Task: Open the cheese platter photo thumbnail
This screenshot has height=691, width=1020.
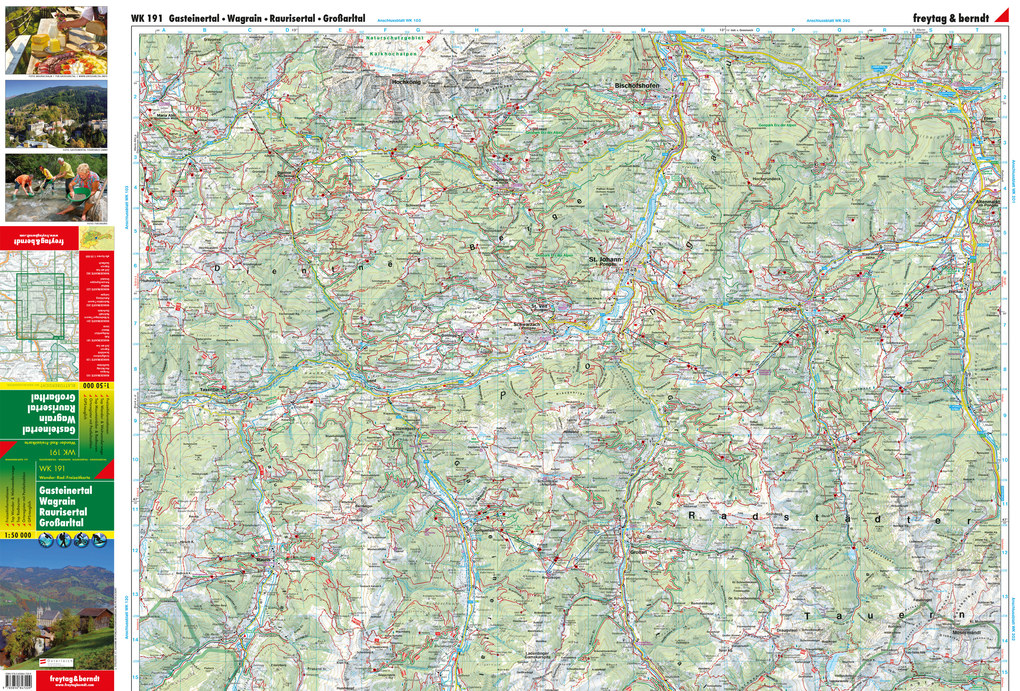Action: 56,40
